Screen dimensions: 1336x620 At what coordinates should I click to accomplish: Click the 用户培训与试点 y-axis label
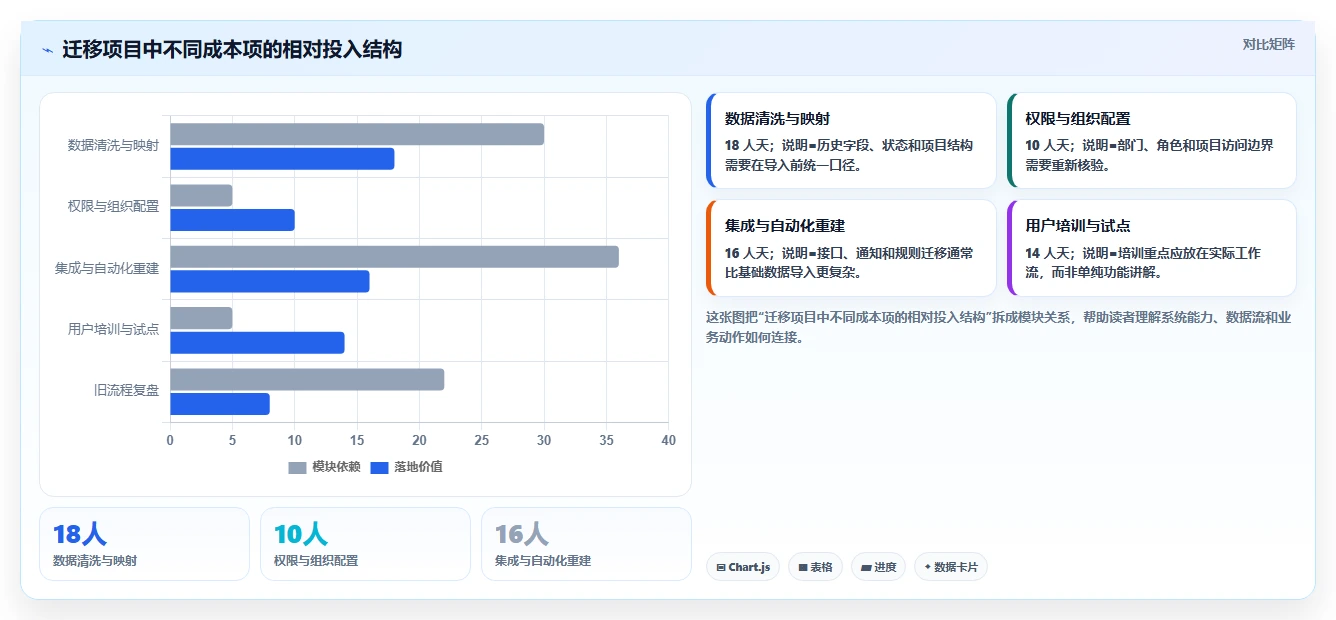coord(113,329)
